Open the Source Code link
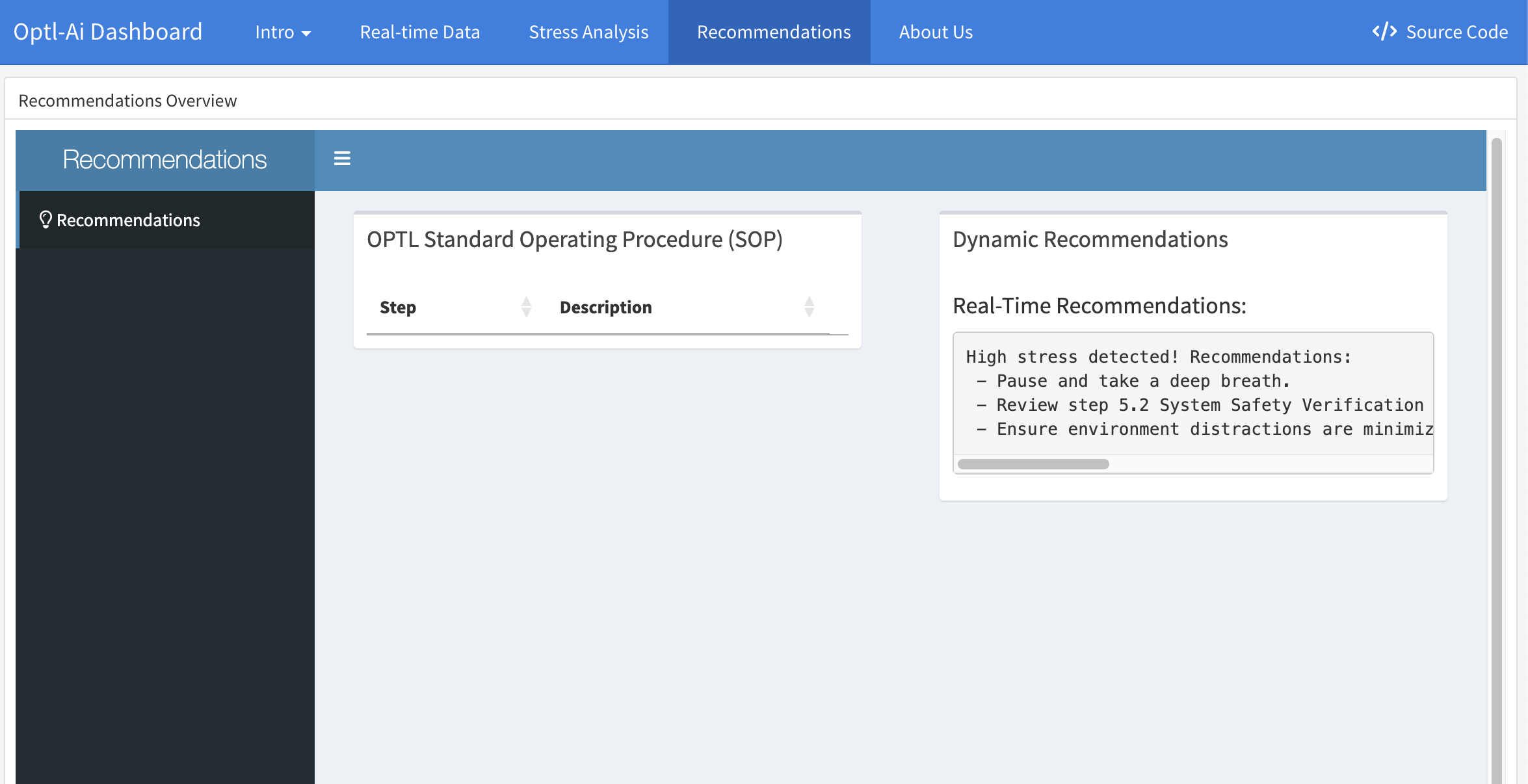Screen dimensions: 1528x784 pyautogui.click(x=1456, y=32)
